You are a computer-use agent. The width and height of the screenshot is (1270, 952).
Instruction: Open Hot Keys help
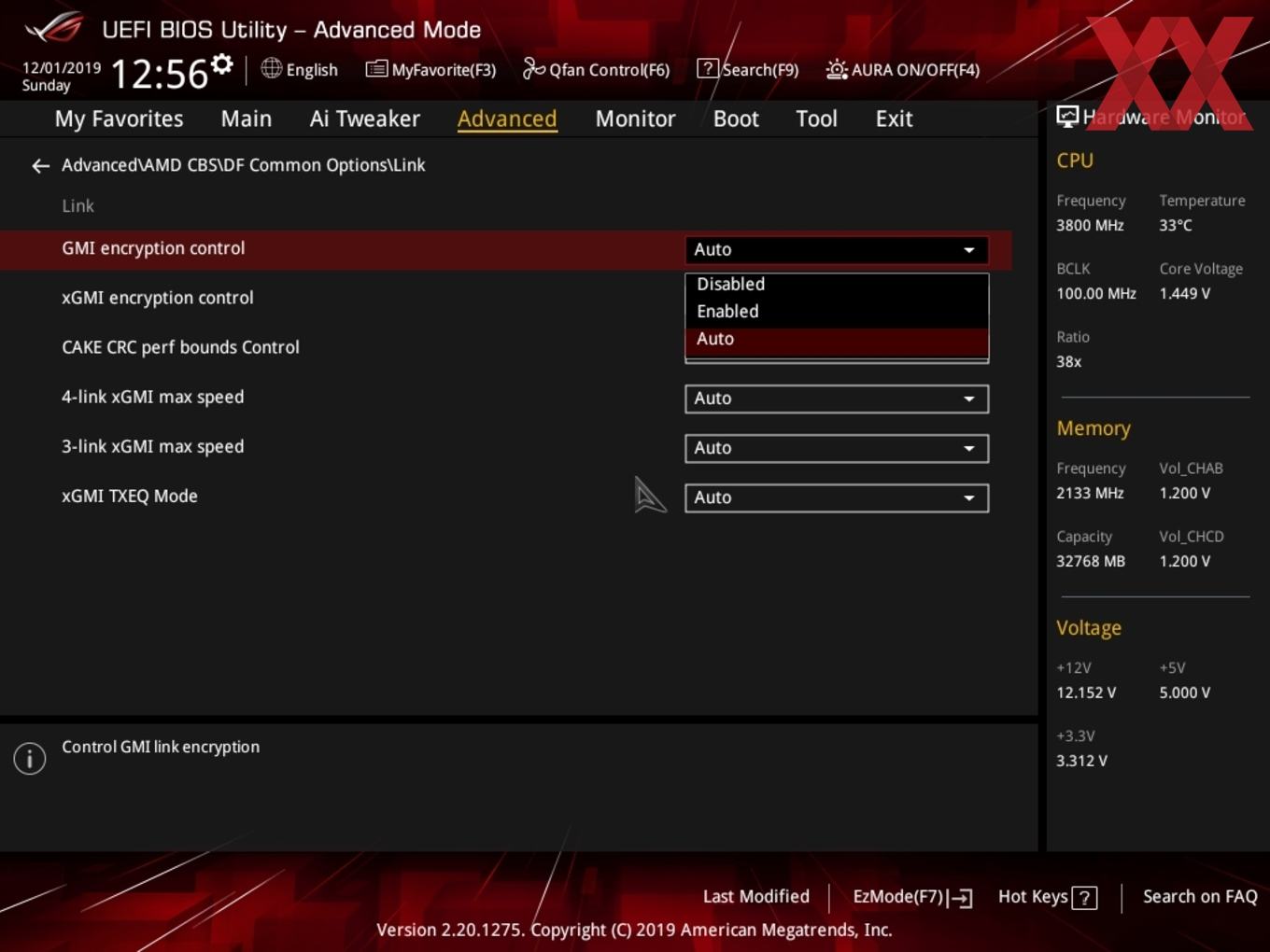click(x=1047, y=897)
